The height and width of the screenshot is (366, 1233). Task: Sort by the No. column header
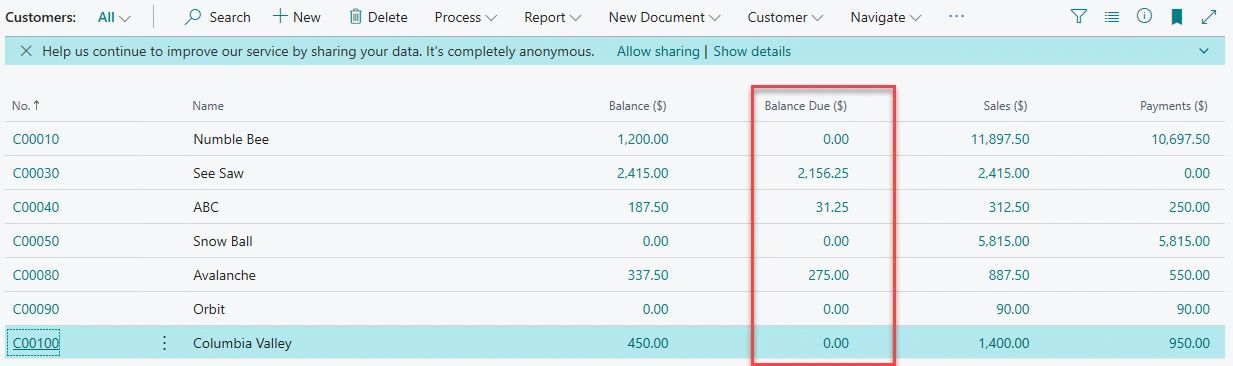point(26,105)
